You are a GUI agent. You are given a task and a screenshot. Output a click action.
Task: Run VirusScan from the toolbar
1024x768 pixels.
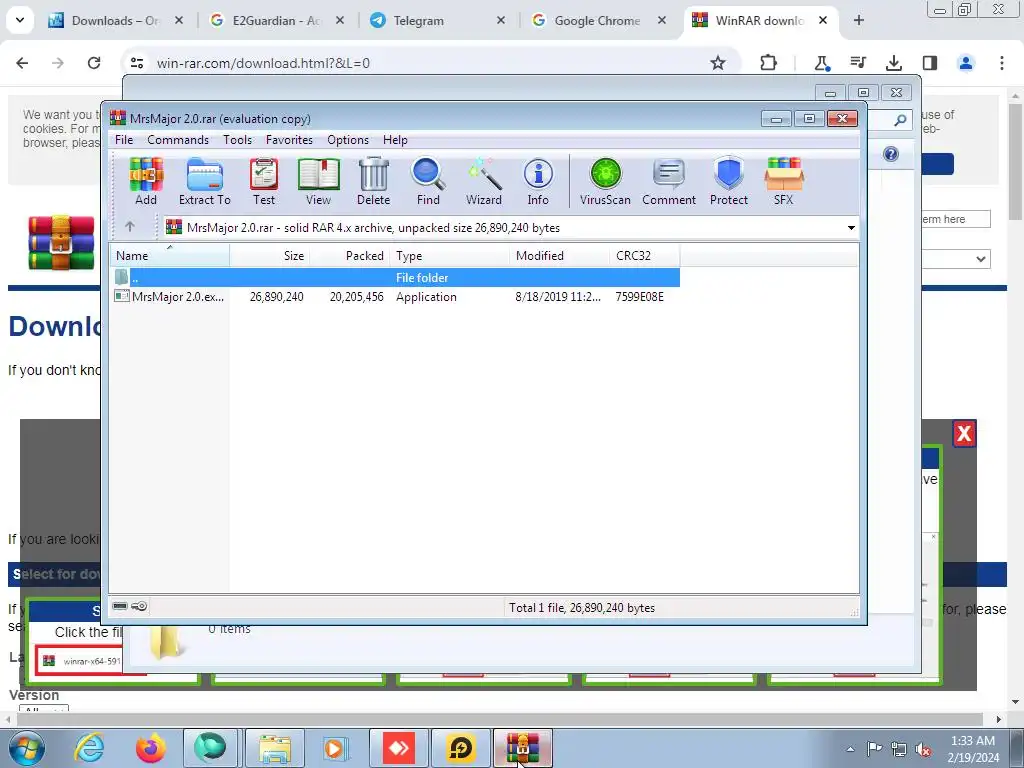point(605,182)
